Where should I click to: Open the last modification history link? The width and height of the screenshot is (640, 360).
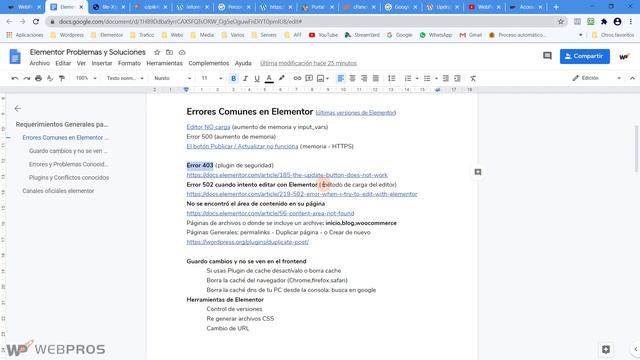(x=308, y=63)
